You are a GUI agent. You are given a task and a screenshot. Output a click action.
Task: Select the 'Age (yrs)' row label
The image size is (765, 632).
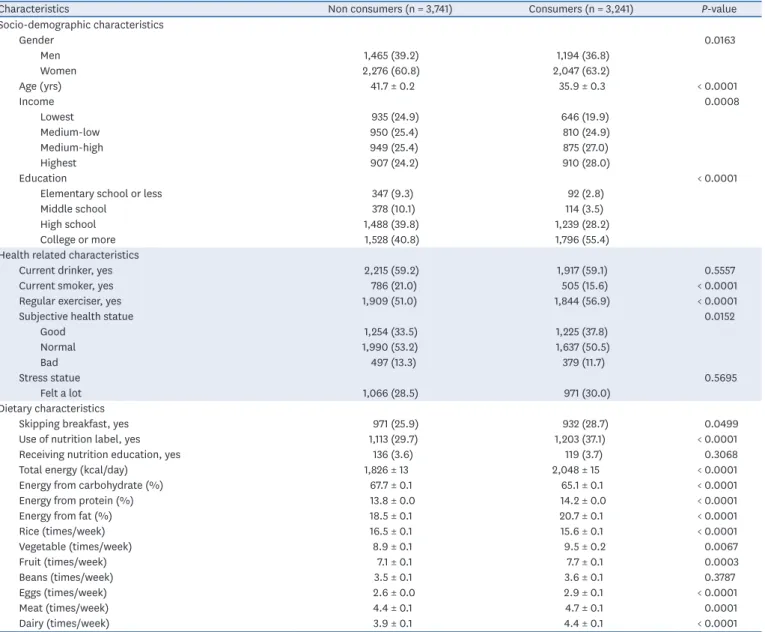coord(40,86)
